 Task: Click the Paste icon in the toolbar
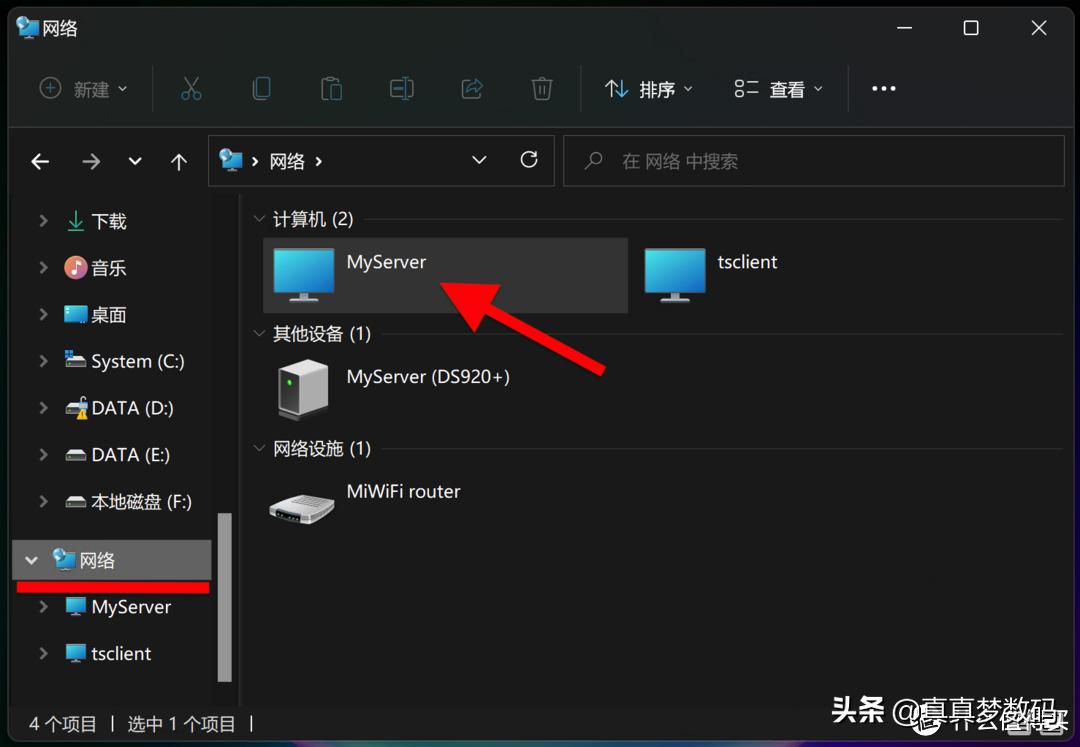(331, 88)
